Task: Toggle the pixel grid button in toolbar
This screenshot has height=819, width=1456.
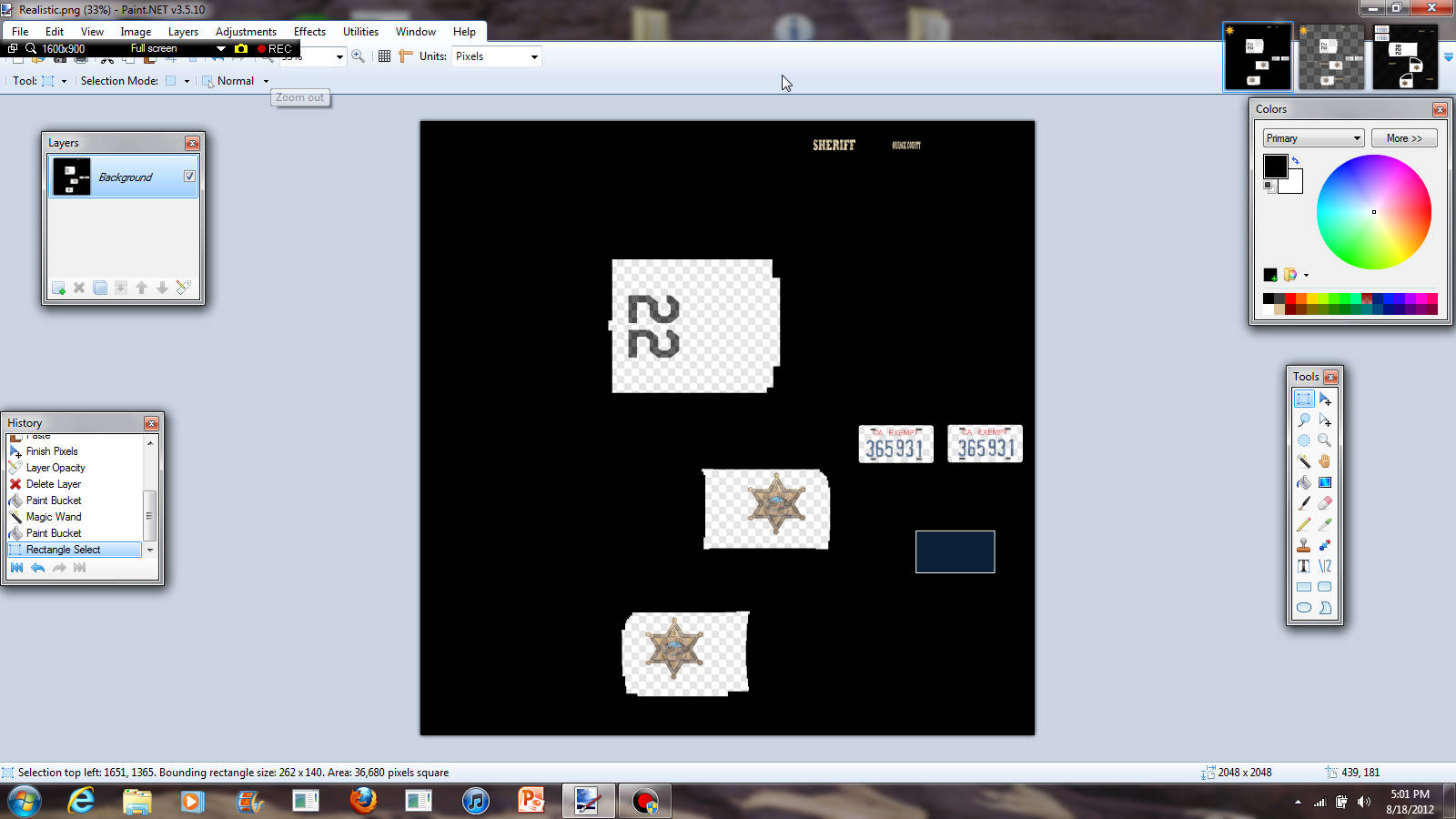Action: pyautogui.click(x=384, y=56)
